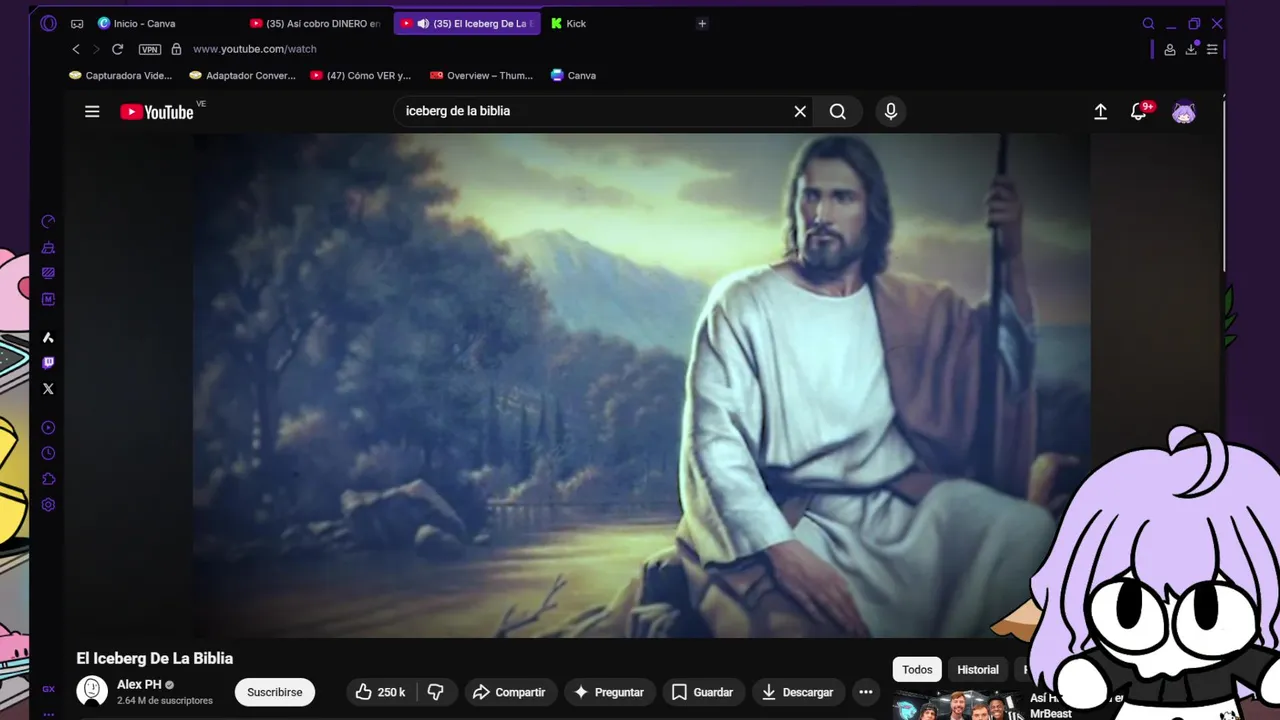Reload the YouTube page

[117, 49]
